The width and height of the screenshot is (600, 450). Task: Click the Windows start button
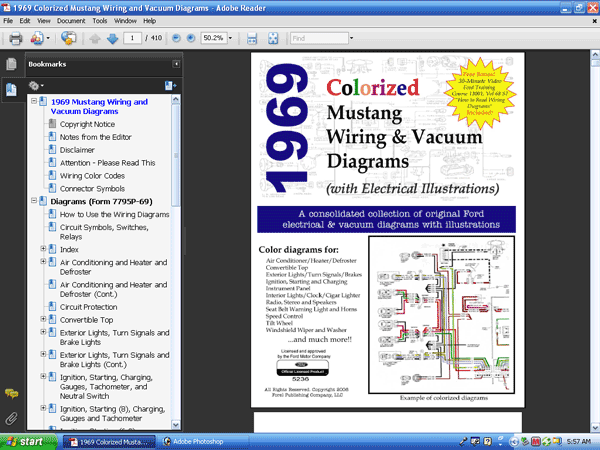pos(28,442)
